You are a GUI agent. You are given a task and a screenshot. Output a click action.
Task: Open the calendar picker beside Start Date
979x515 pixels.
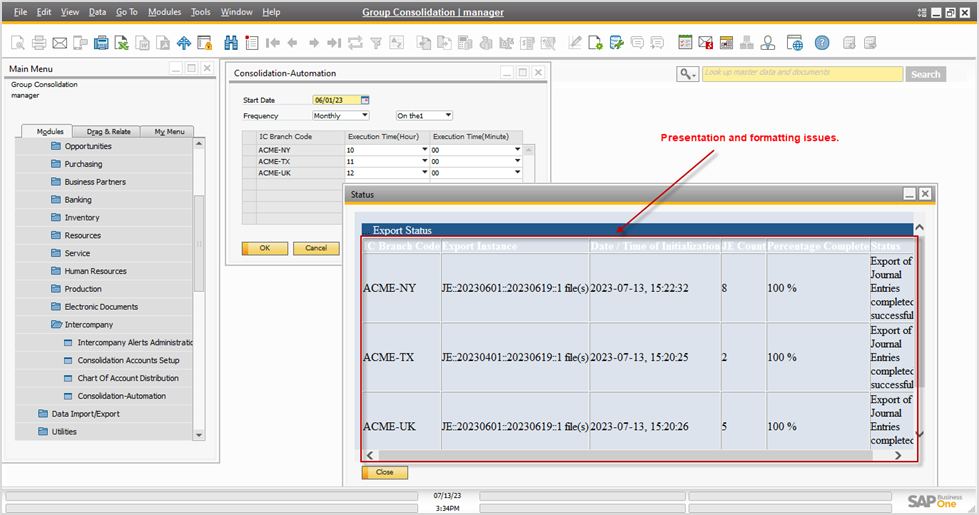365,100
